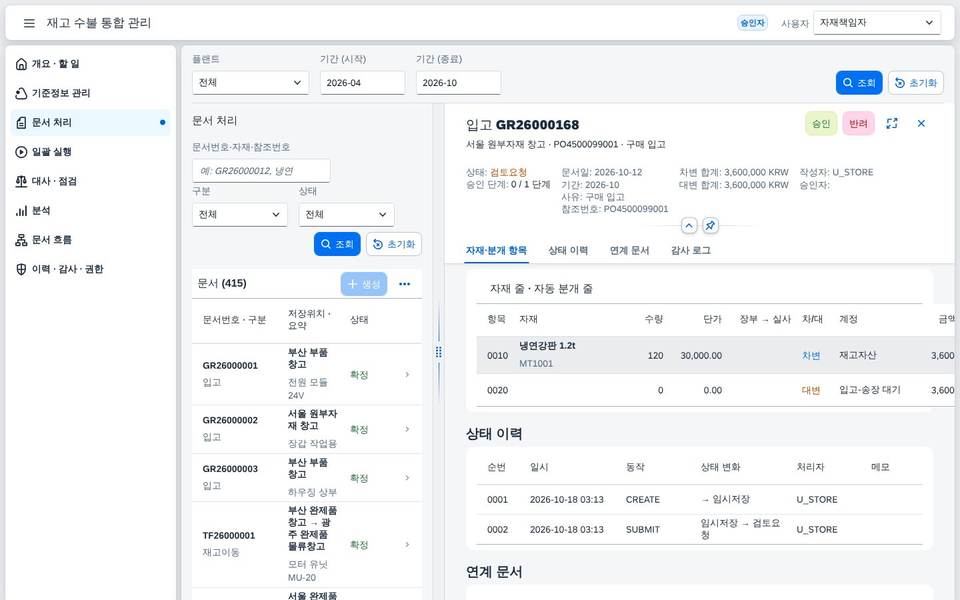Click the 이력 · 감사 · 권한 shield icon
Image resolution: width=960 pixels, height=600 pixels.
click(21, 269)
